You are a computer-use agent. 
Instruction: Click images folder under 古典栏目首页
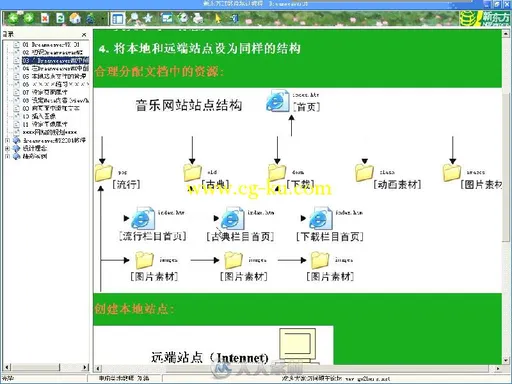pyautogui.click(x=233, y=260)
